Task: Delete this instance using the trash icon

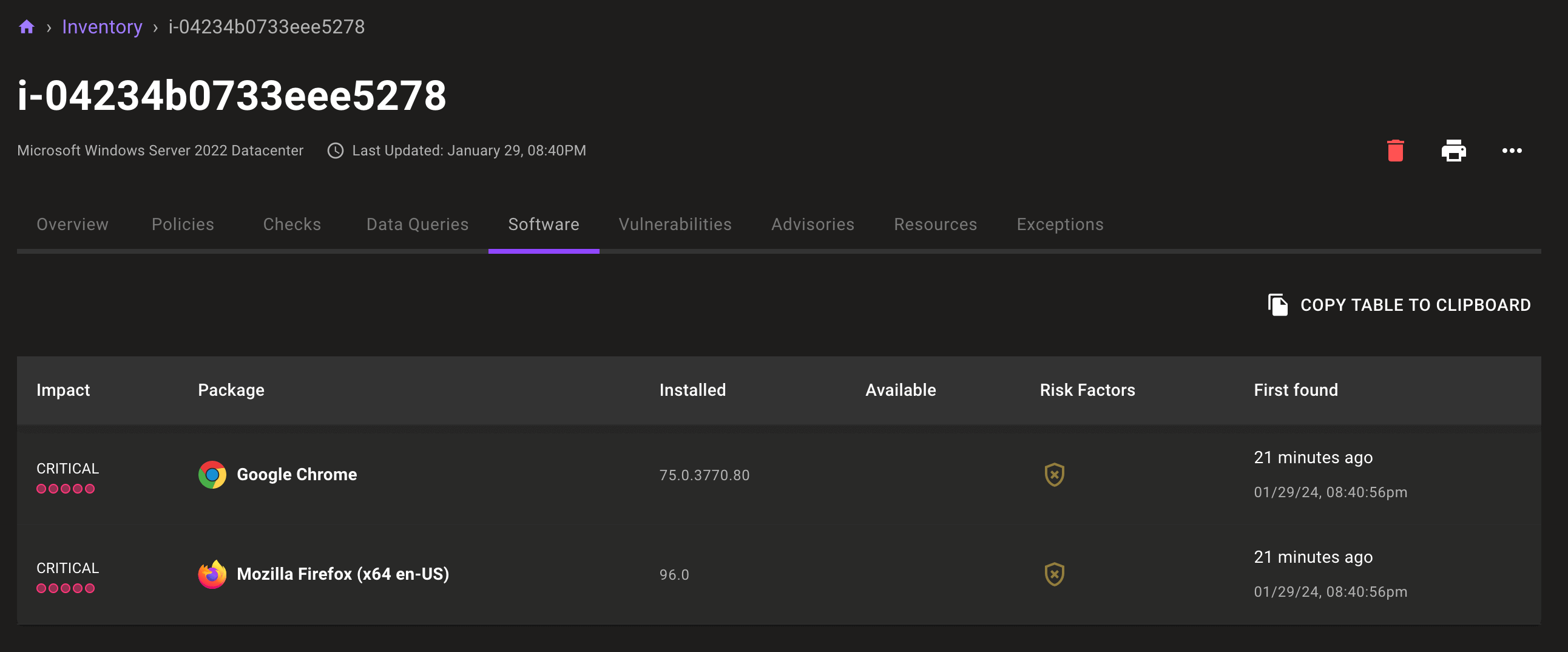Action: tap(1396, 151)
